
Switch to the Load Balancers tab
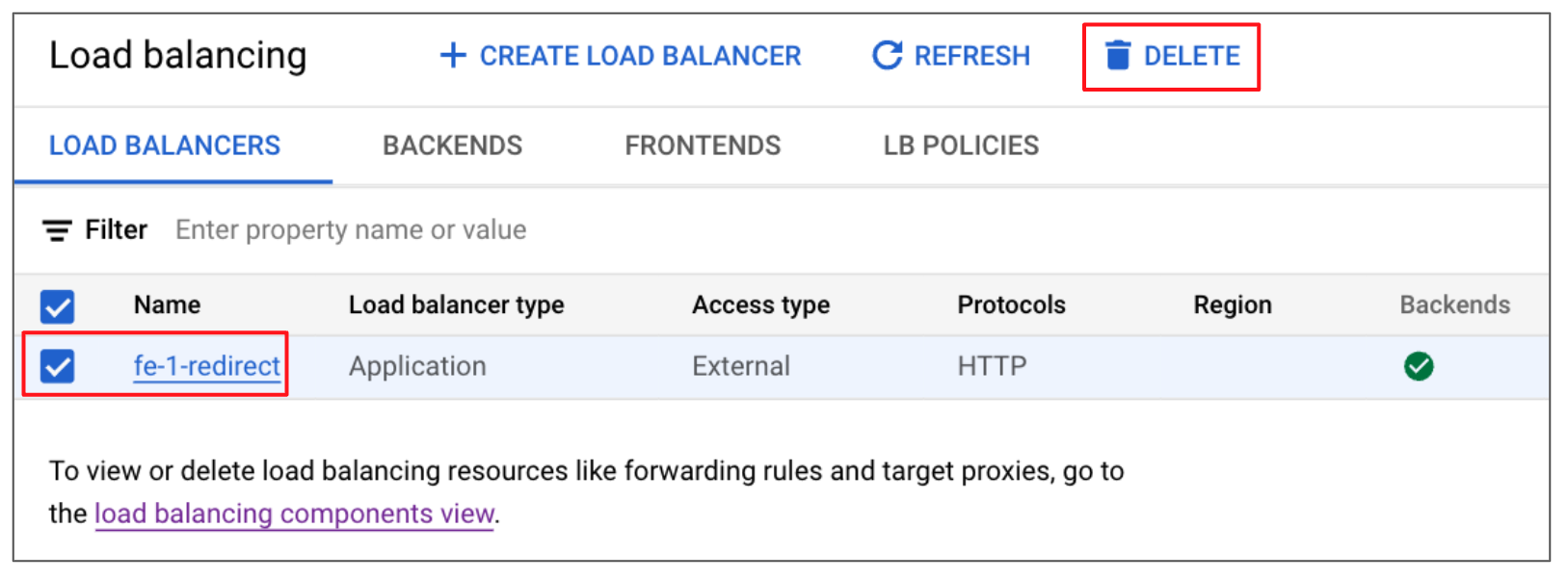pyautogui.click(x=165, y=145)
